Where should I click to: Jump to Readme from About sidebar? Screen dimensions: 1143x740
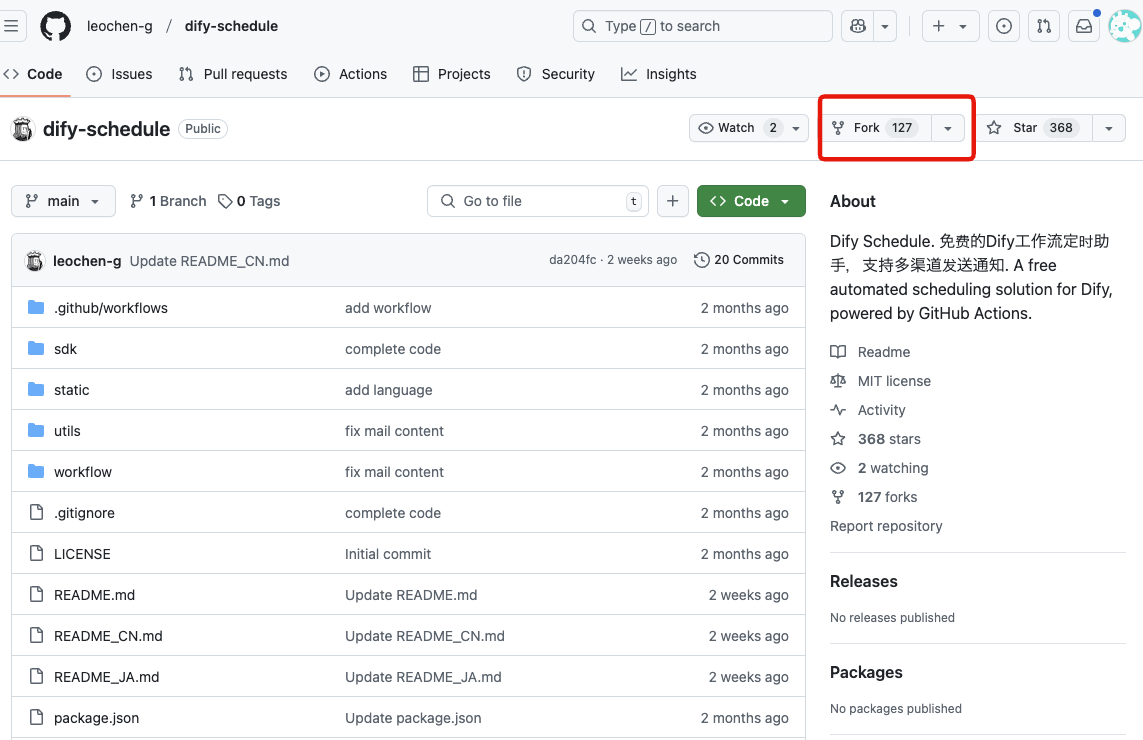click(x=870, y=352)
